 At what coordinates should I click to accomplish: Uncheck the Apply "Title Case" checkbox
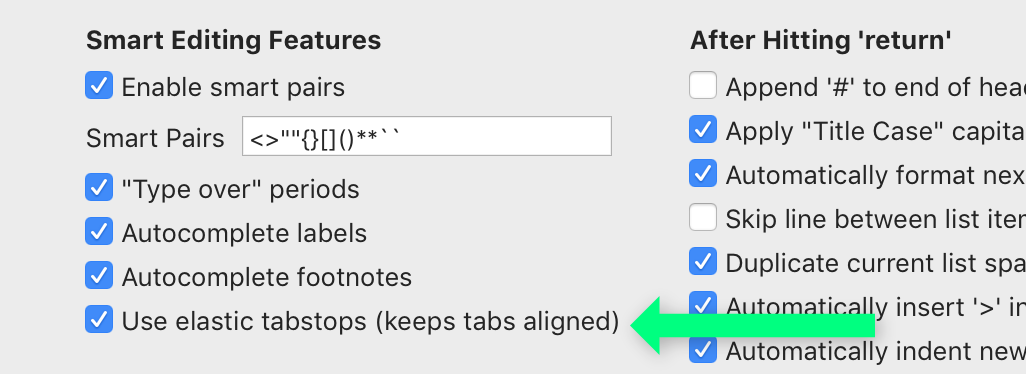(703, 129)
